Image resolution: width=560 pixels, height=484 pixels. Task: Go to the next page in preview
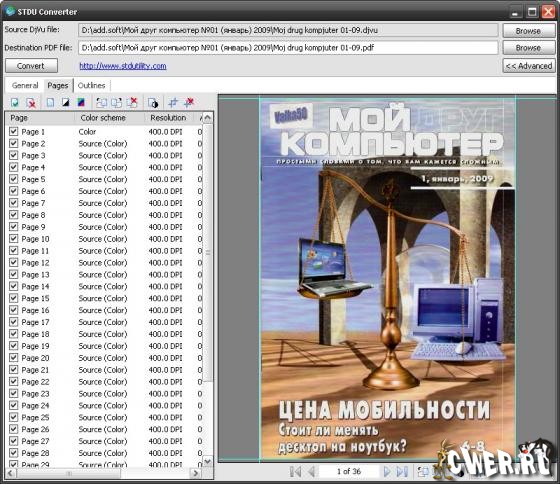click(386, 472)
